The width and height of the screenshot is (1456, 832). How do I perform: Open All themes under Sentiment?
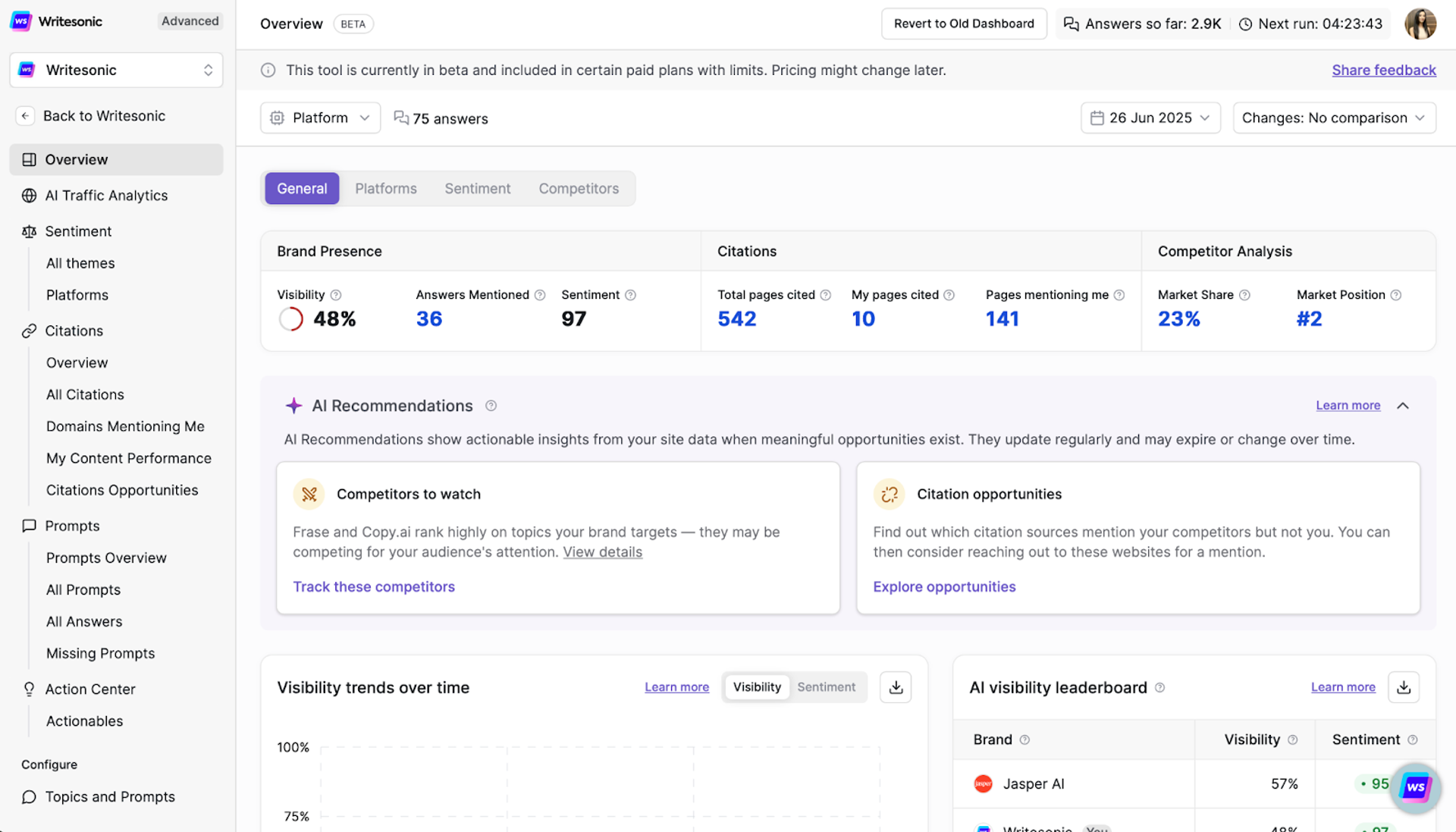(x=80, y=263)
